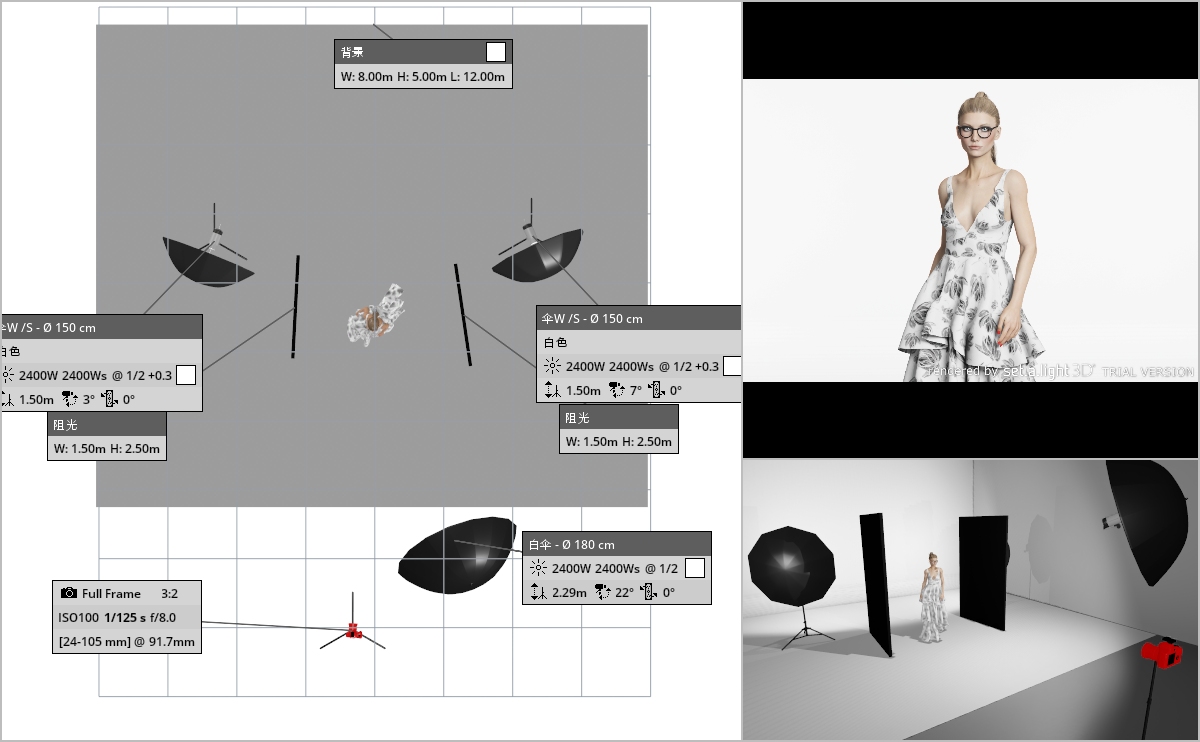Click the color swatch in the 白伞 Ø 180 cm label
The image size is (1200, 742).
pos(695,568)
